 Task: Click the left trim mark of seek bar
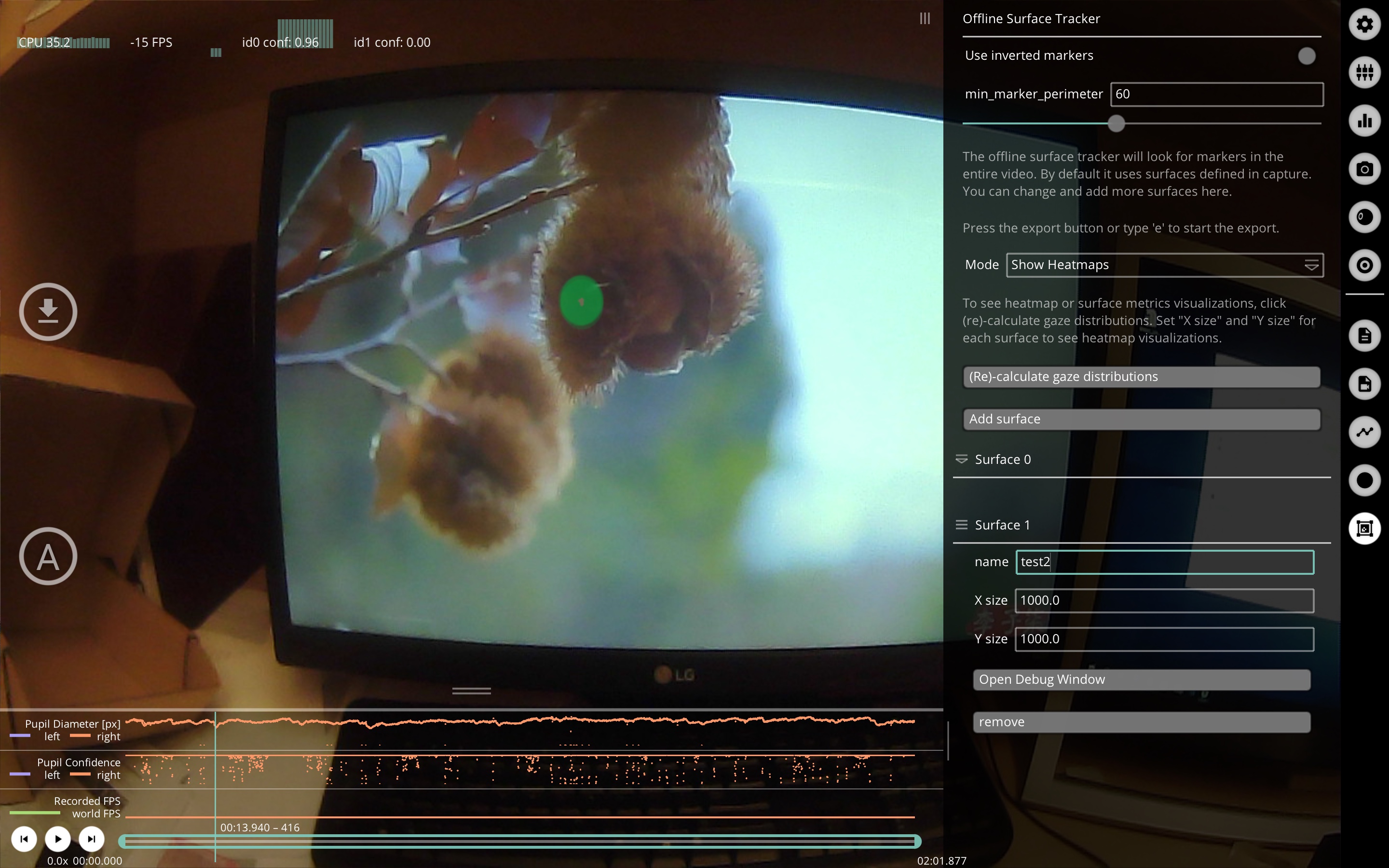[x=122, y=841]
